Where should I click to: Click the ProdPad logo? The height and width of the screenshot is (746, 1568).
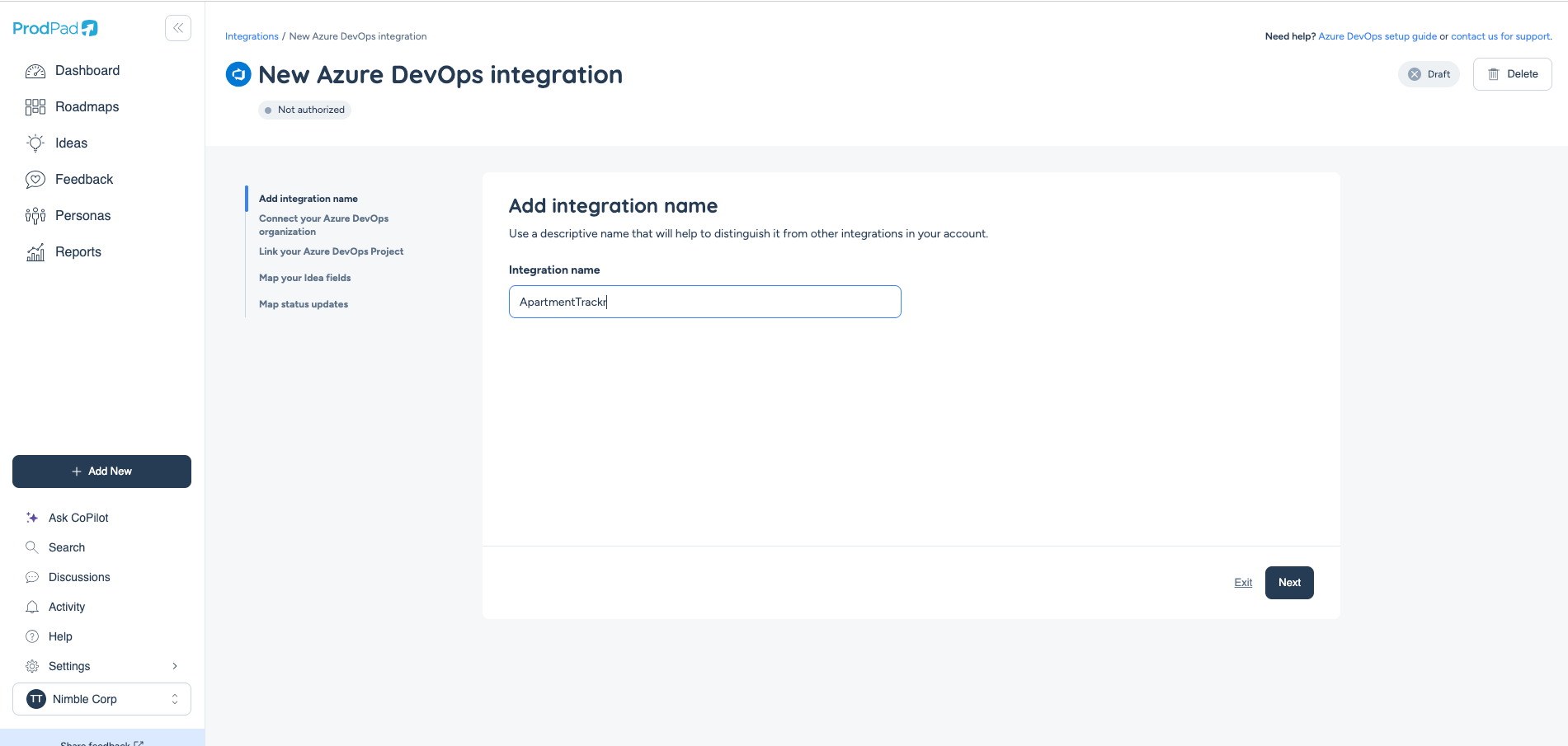point(55,28)
